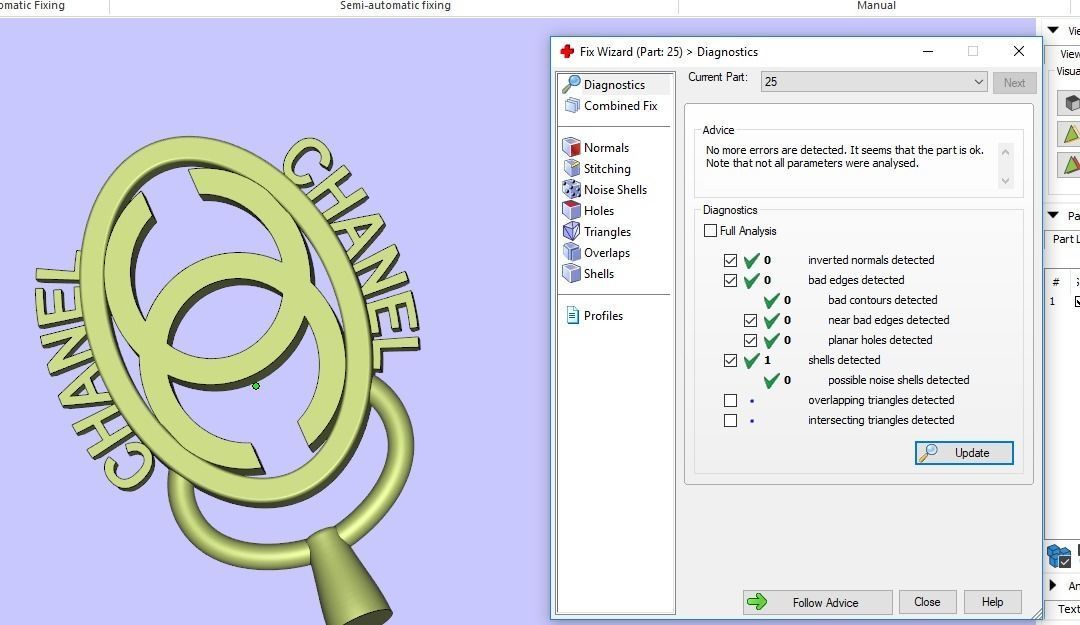Click the 'inverted normals detected' label

[x=871, y=260]
